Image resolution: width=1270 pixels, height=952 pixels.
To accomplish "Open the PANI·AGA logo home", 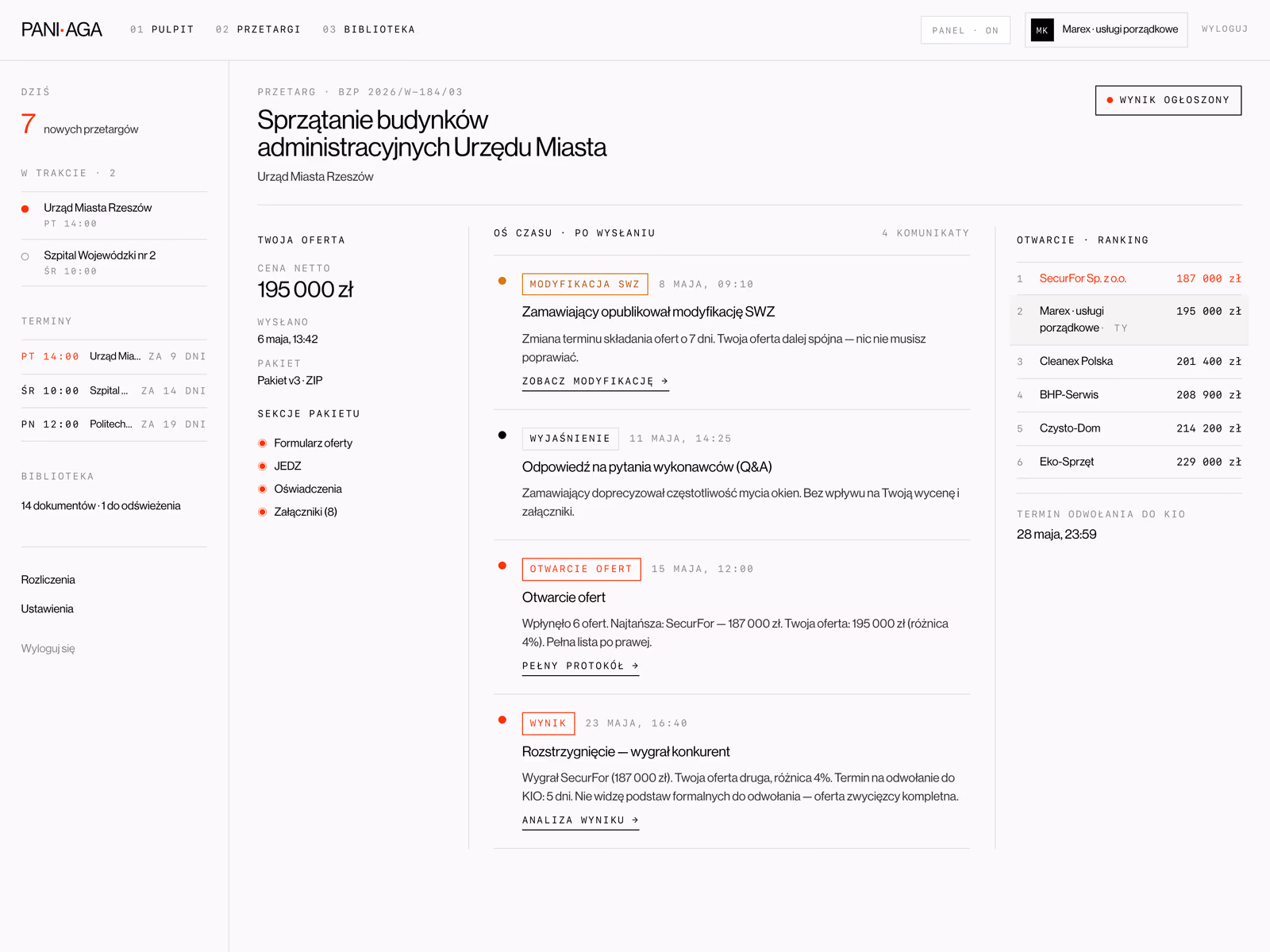I will pyautogui.click(x=62, y=29).
